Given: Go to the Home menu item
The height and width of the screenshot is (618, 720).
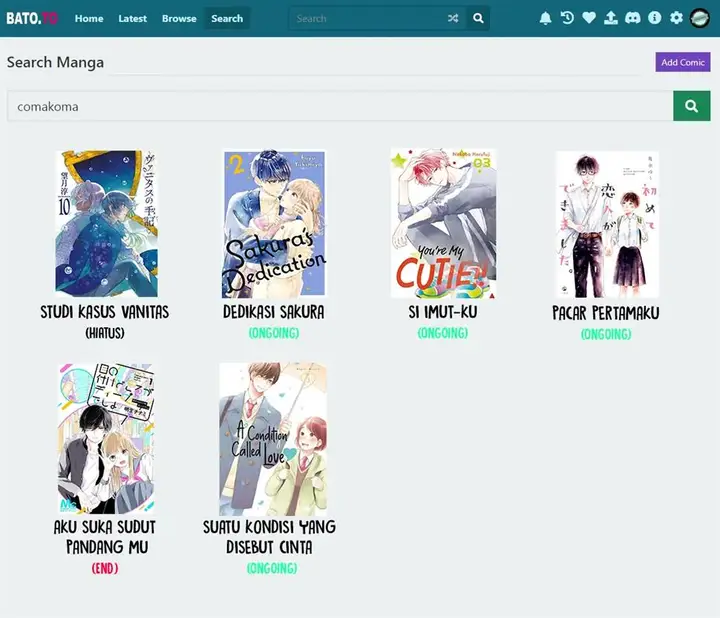Looking at the screenshot, I should (89, 18).
